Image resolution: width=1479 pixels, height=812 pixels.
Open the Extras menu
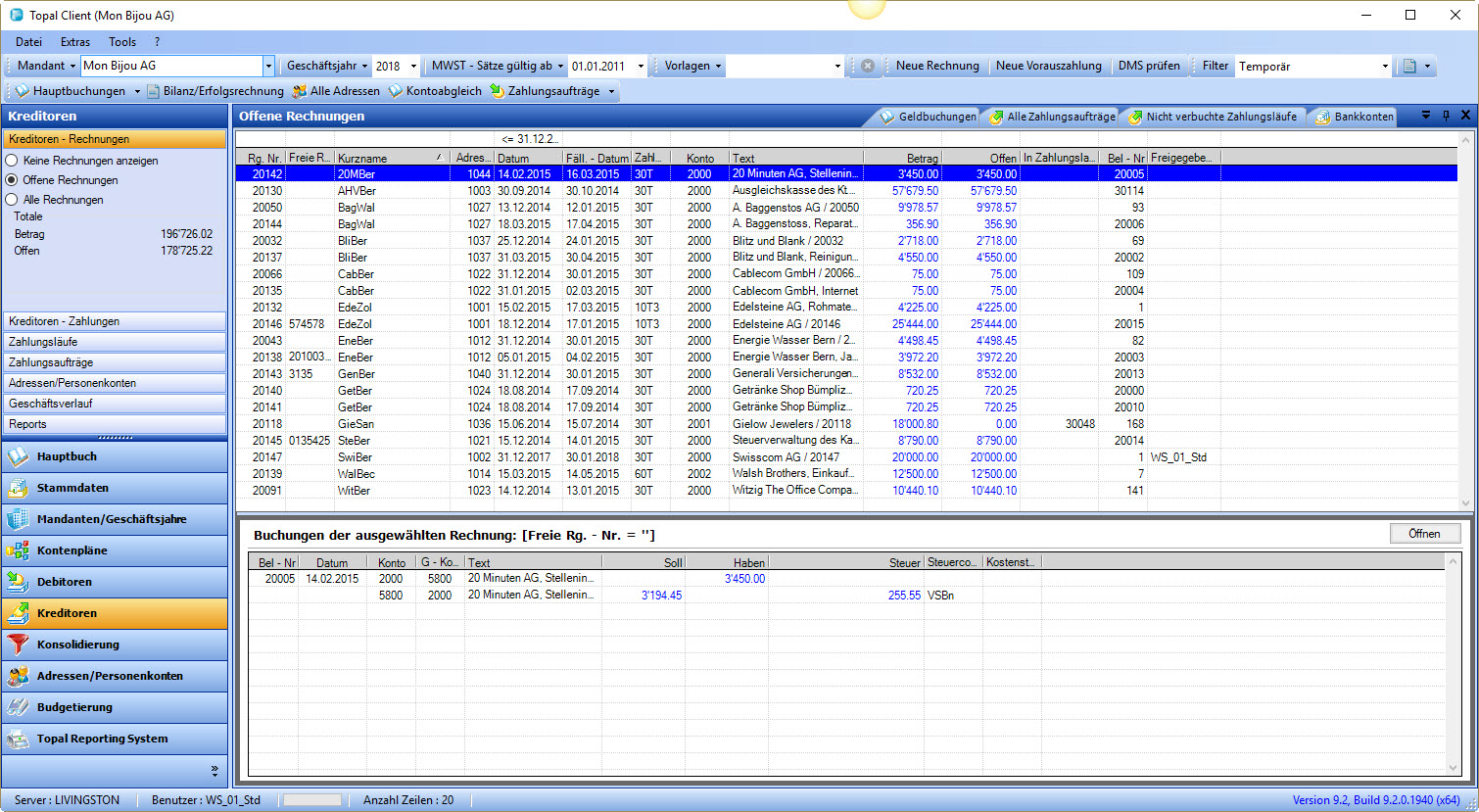(75, 42)
